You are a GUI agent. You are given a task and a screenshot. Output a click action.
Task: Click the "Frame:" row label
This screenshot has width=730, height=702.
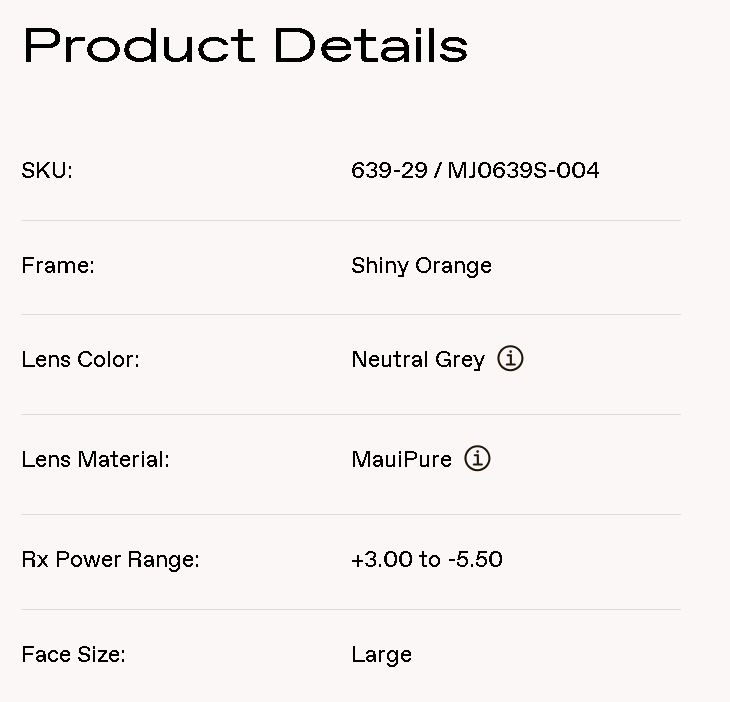click(58, 266)
